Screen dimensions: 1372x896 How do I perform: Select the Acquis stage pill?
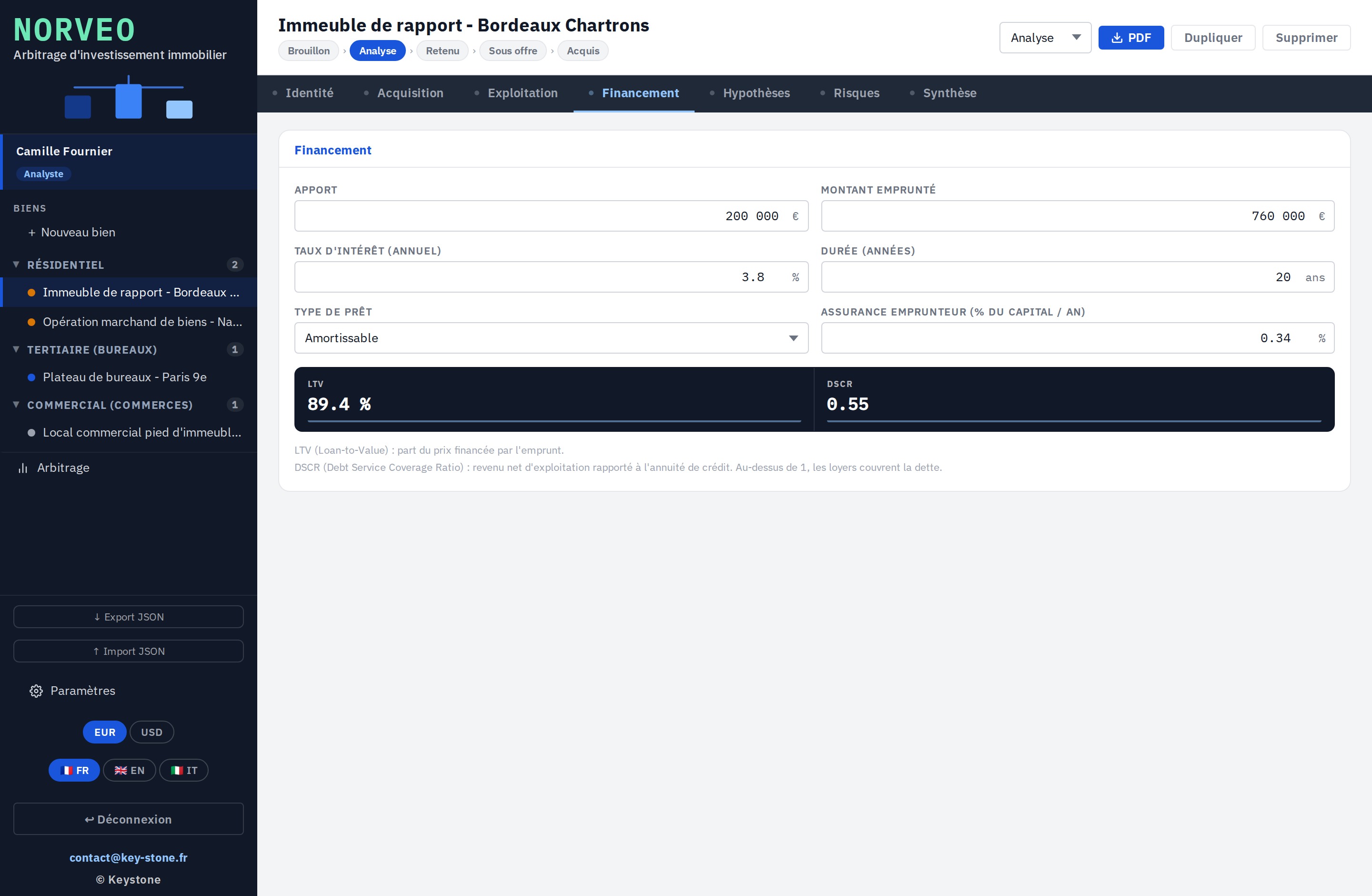583,51
